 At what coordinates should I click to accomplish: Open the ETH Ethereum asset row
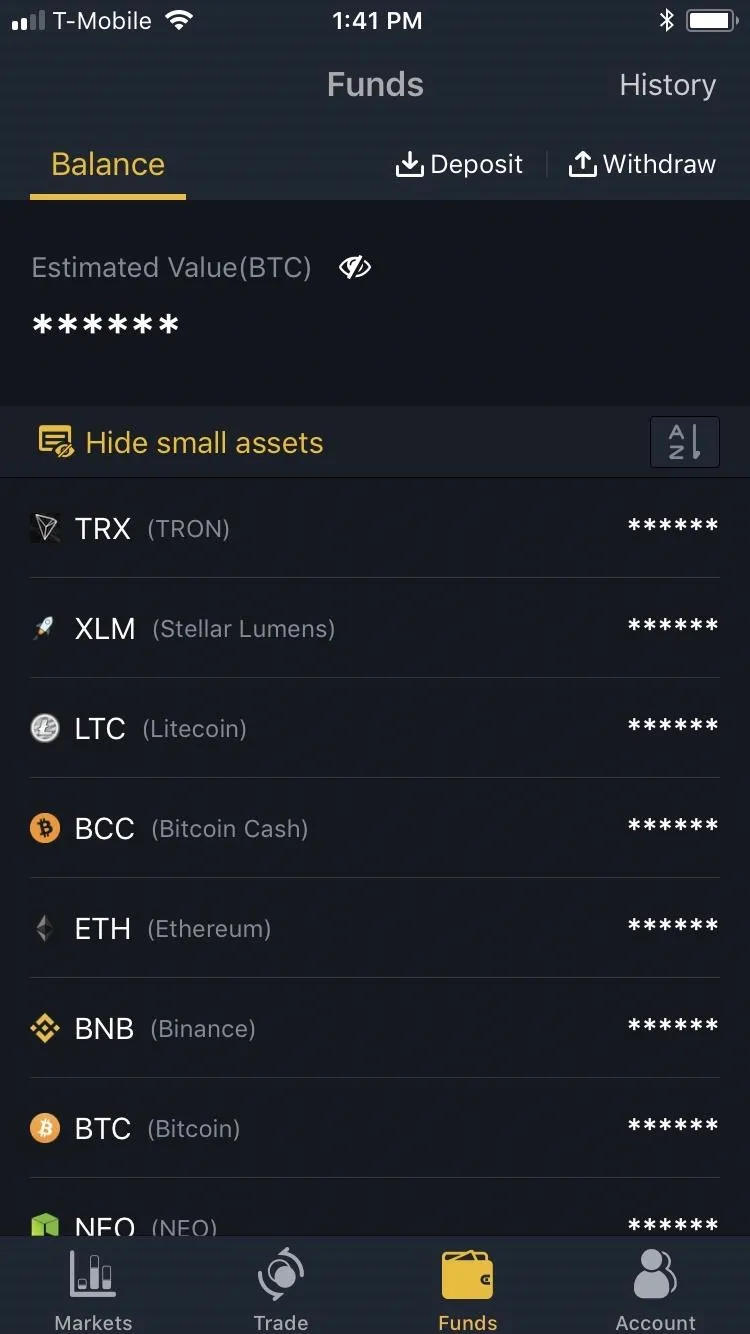coord(375,928)
